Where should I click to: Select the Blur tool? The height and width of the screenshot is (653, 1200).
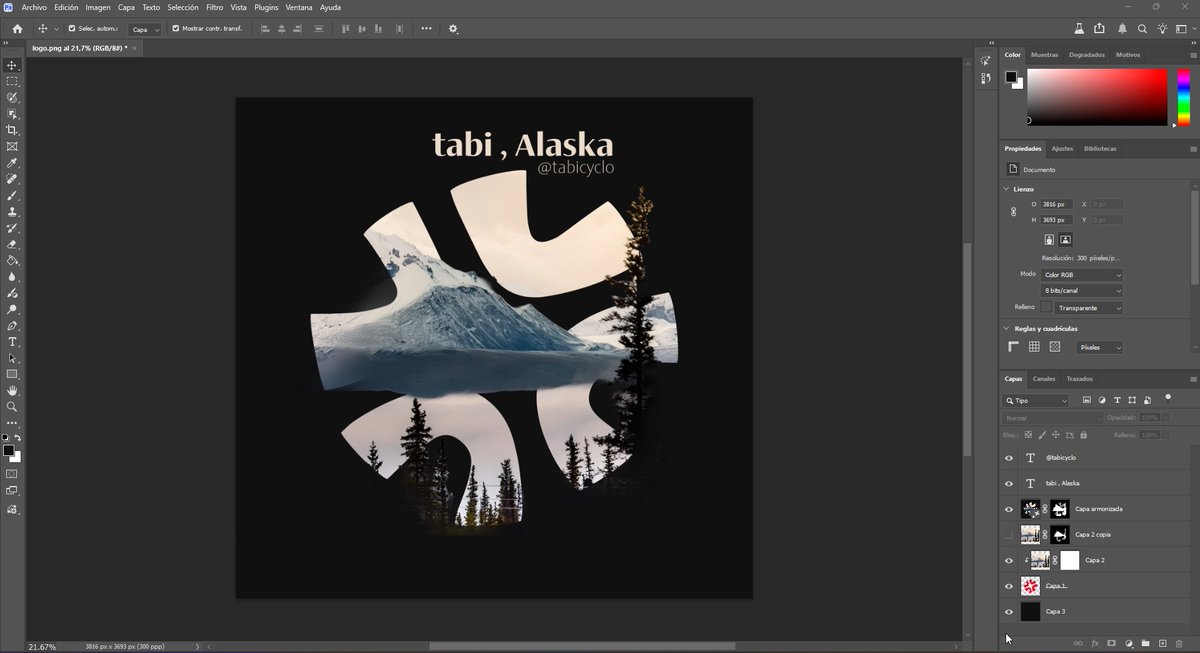coord(12,276)
